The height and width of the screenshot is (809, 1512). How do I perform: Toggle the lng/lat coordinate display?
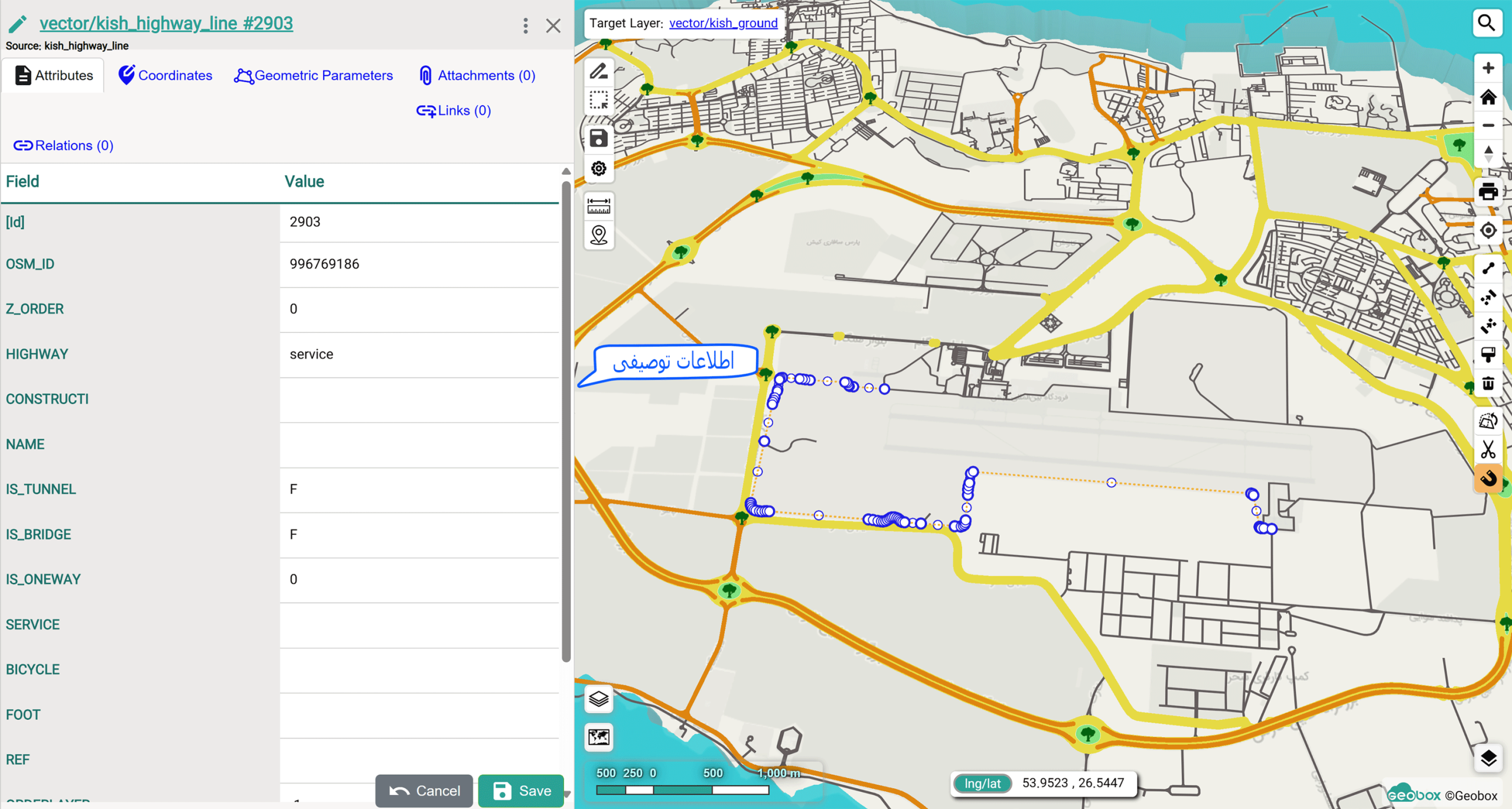pos(982,783)
